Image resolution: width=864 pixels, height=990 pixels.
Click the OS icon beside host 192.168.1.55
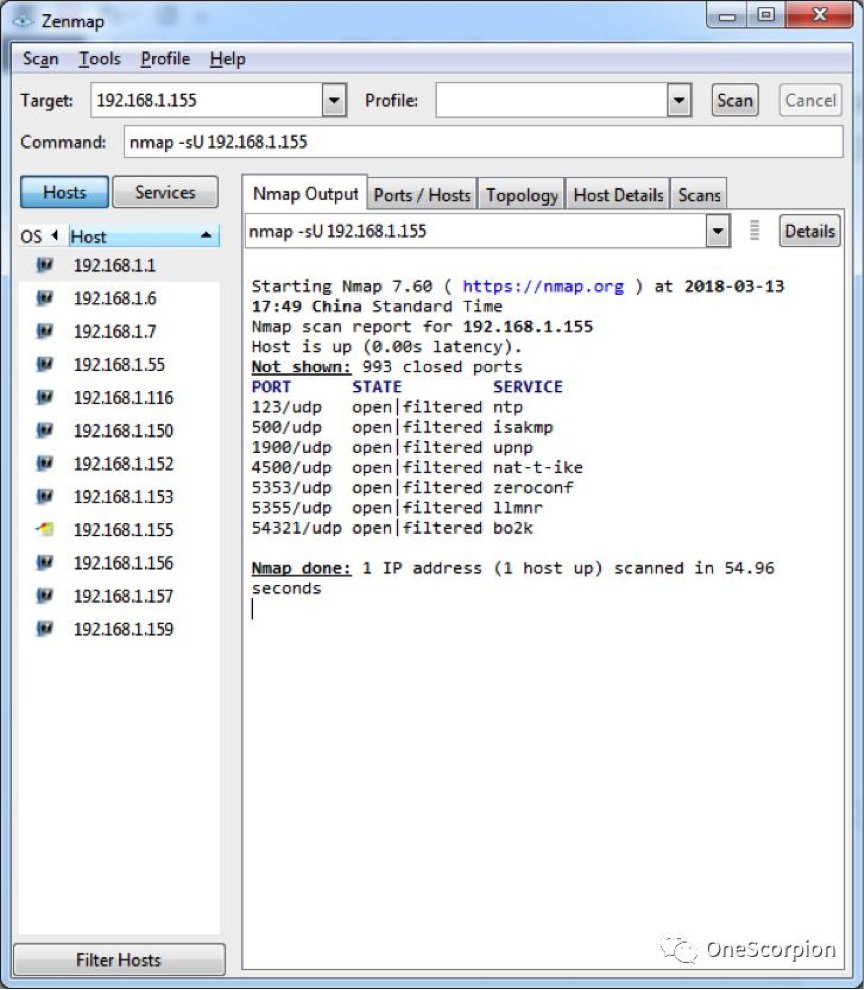tap(45, 364)
